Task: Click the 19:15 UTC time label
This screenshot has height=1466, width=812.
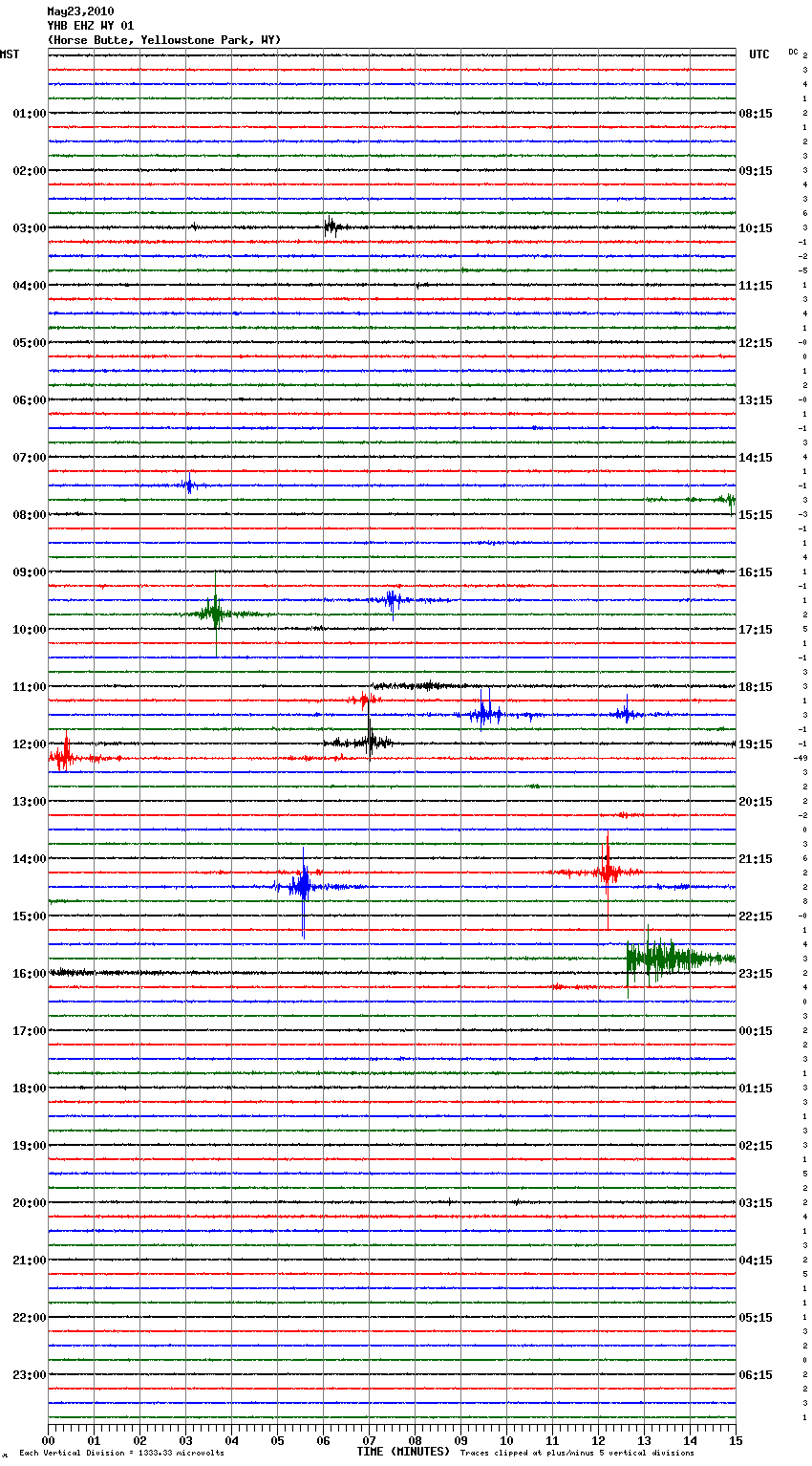Action: [x=756, y=744]
